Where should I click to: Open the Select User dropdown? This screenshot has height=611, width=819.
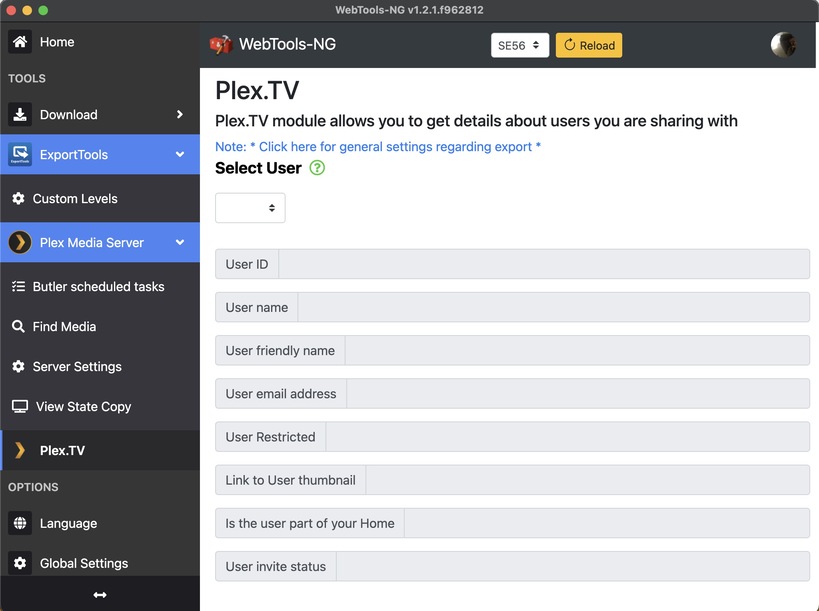[250, 208]
